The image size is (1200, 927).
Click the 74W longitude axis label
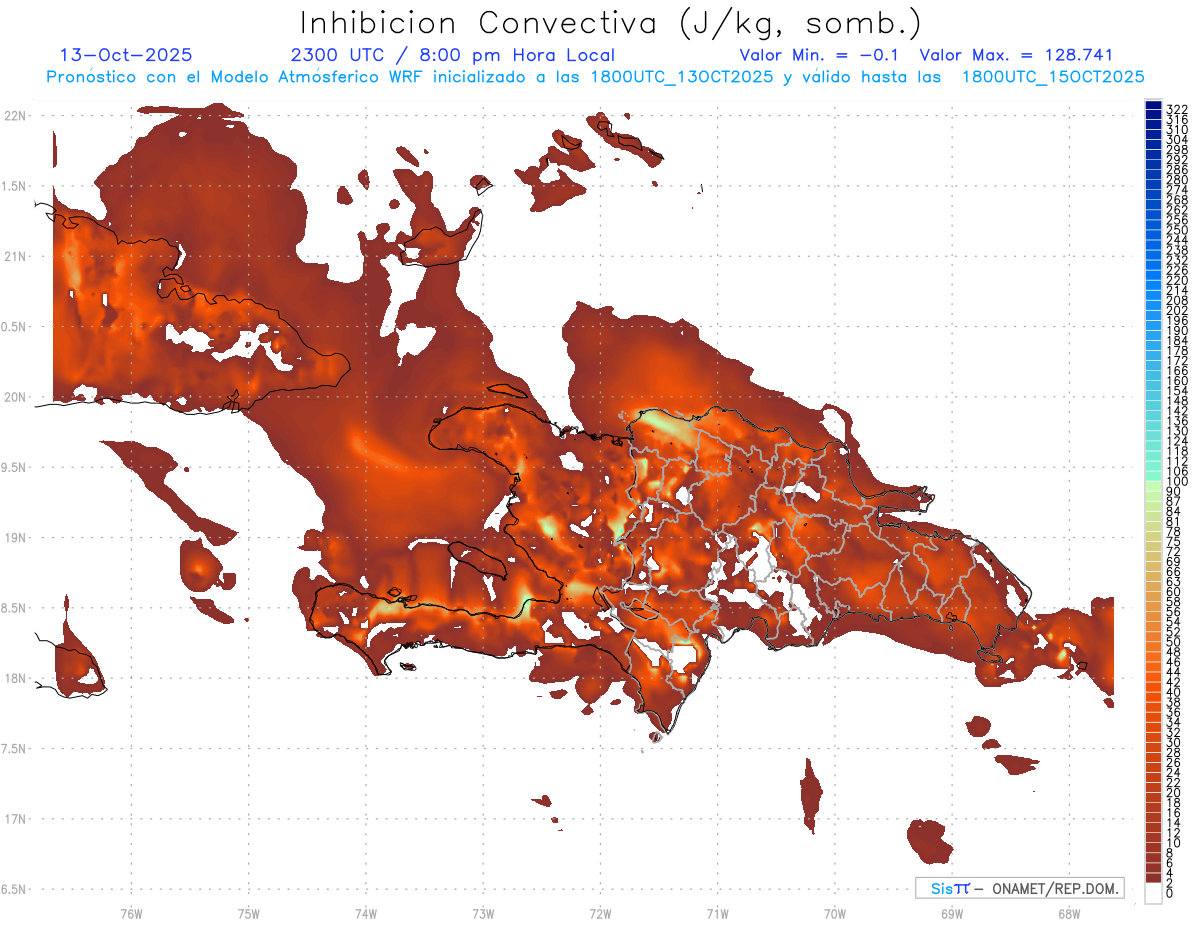click(366, 912)
